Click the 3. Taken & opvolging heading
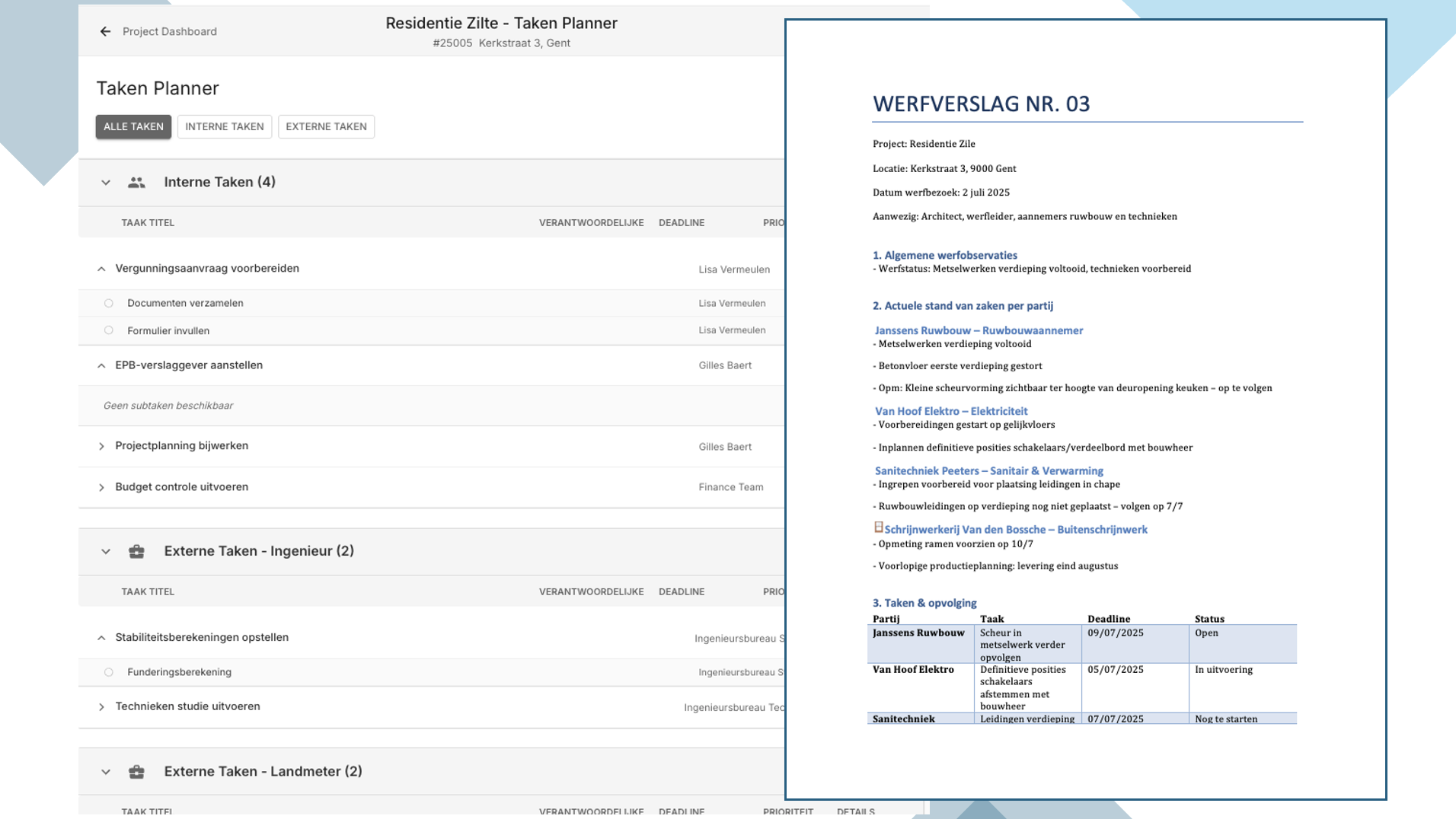The image size is (1456, 819). pyautogui.click(x=924, y=603)
